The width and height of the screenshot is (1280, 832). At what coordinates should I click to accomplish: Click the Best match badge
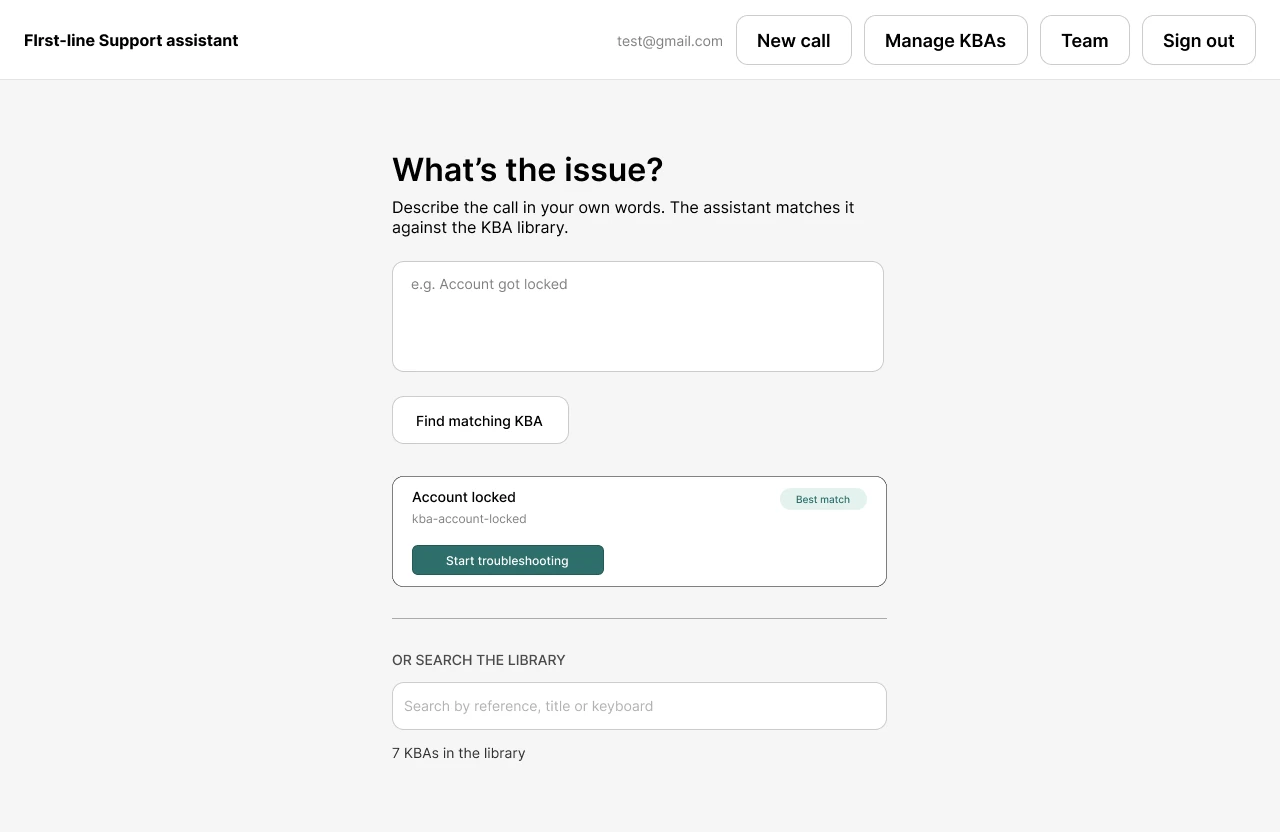[823, 499]
